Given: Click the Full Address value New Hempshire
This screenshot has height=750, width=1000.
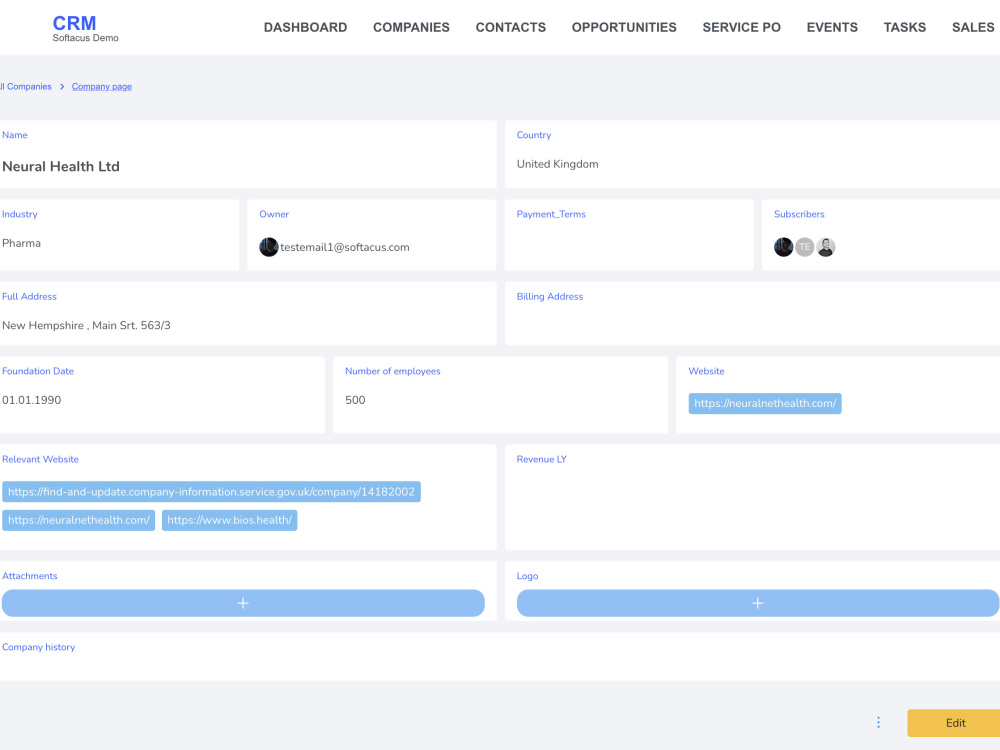Looking at the screenshot, I should coord(86,325).
